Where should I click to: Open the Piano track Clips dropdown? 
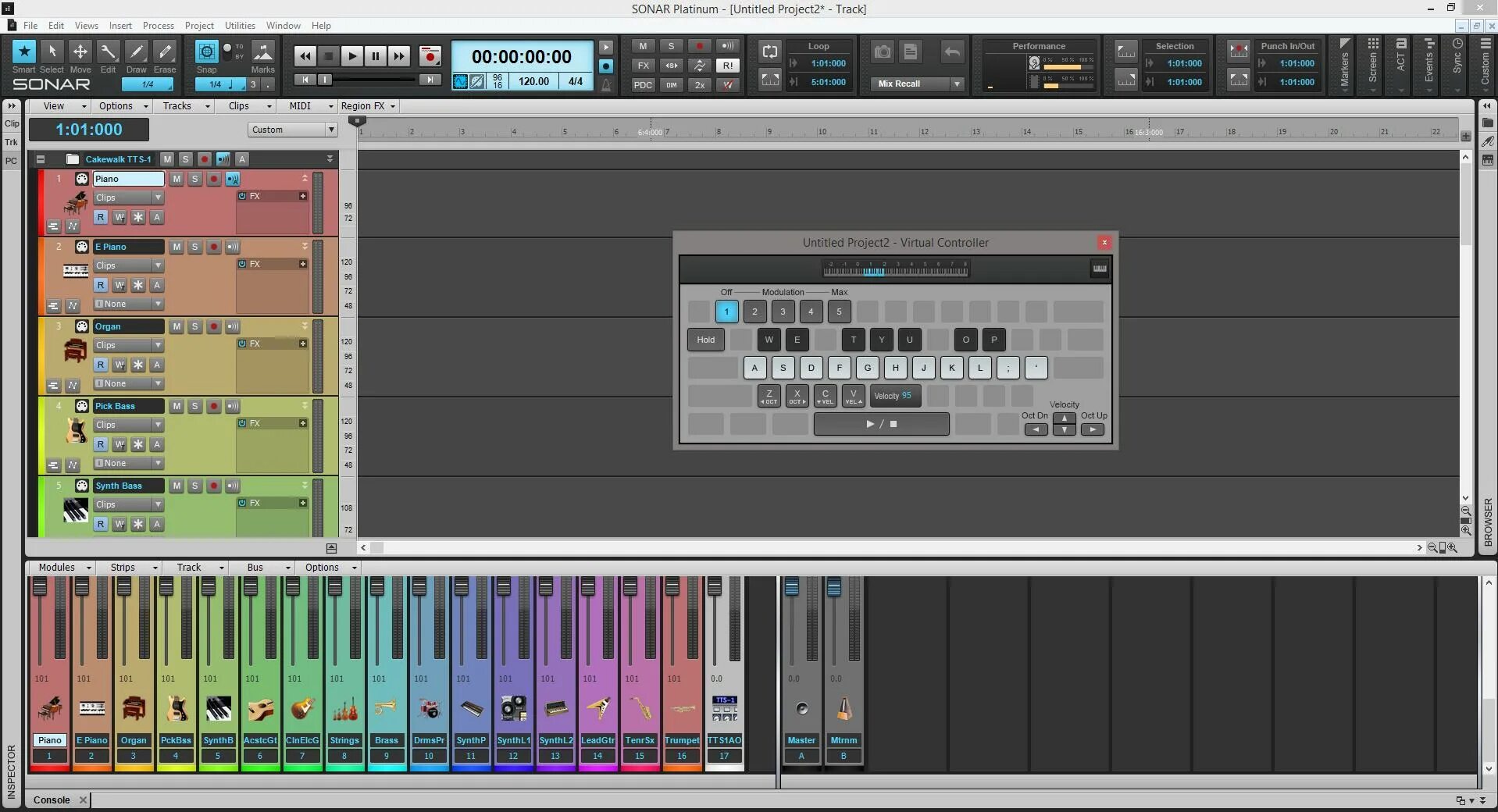[129, 198]
